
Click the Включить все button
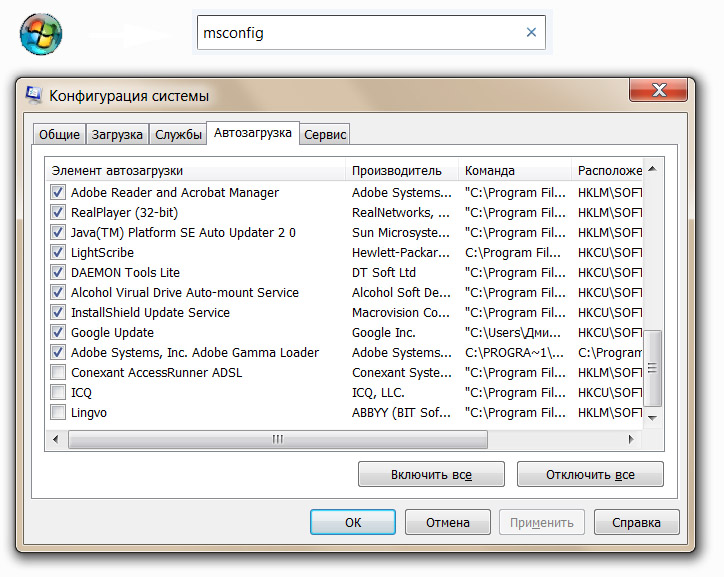click(431, 474)
